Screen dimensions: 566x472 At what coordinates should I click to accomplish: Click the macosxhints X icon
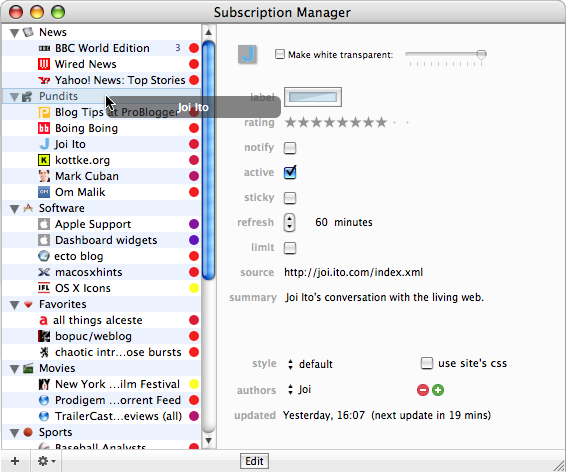44,272
